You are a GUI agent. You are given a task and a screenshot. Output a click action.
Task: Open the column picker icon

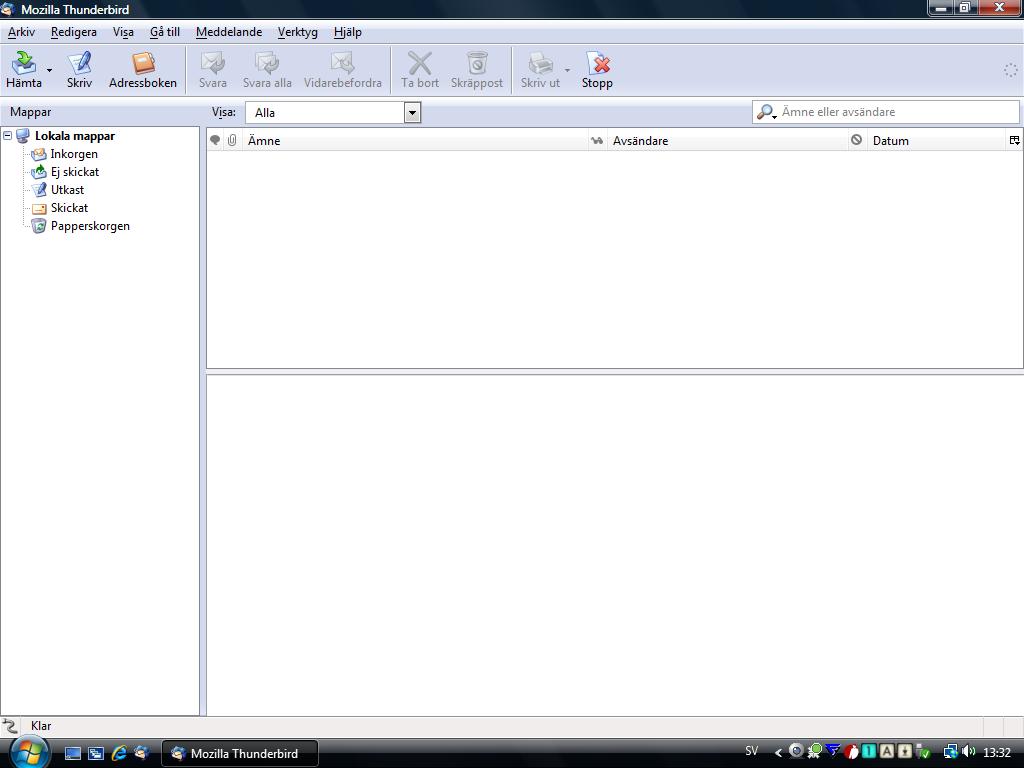tap(1014, 140)
